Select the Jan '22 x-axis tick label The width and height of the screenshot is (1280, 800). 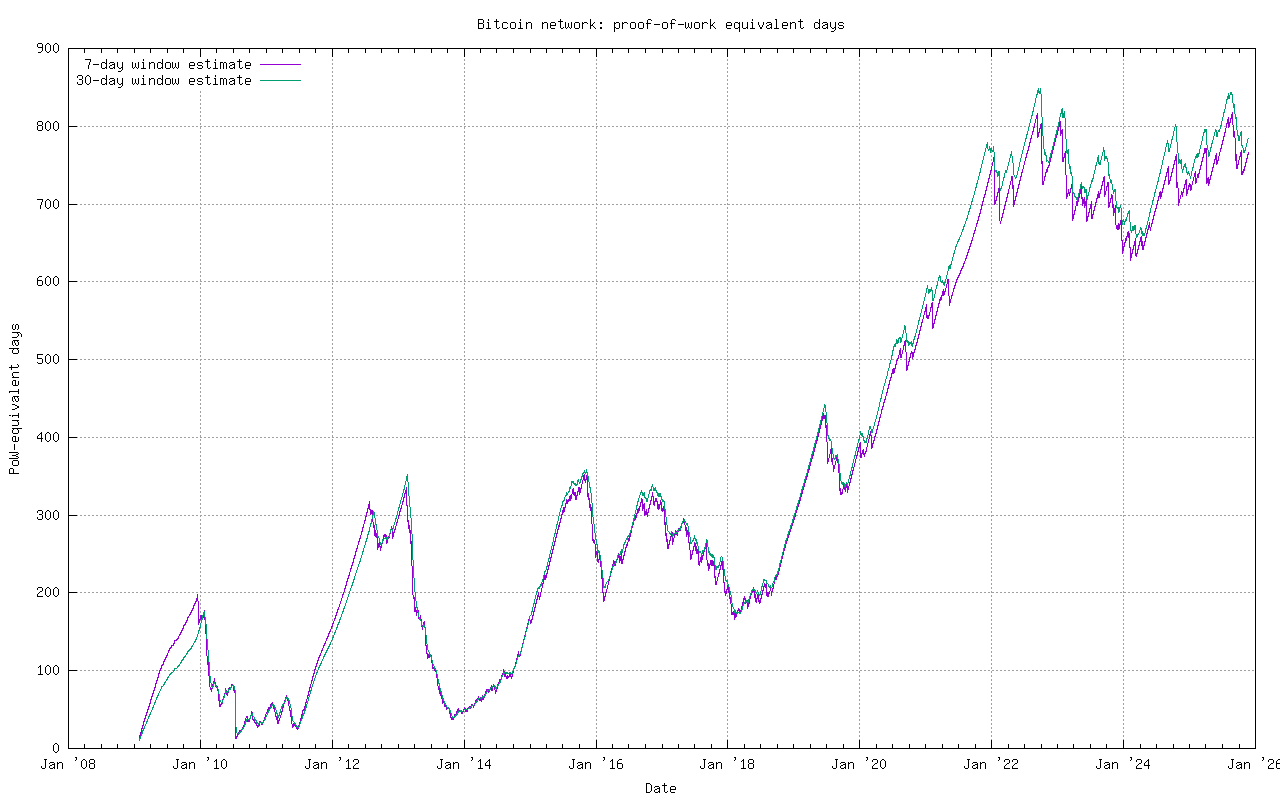(991, 765)
